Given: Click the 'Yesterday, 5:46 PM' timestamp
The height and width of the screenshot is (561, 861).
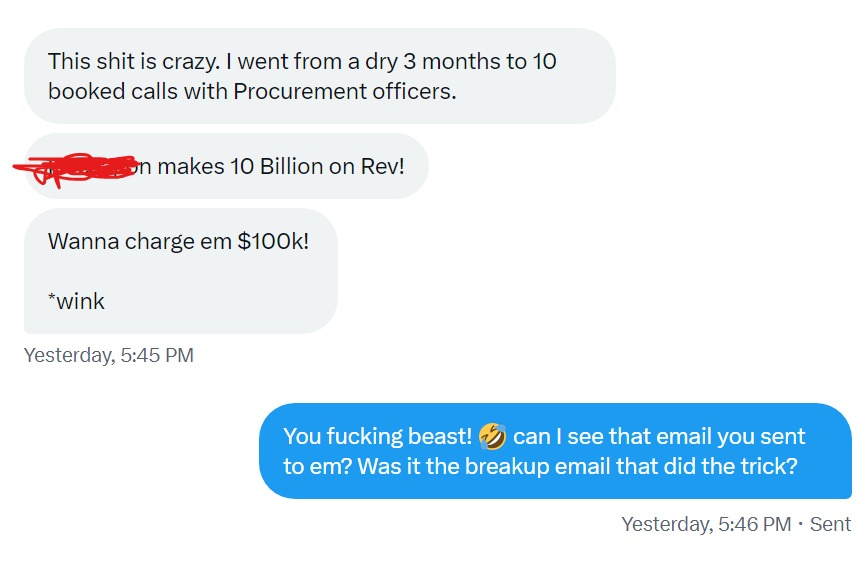Looking at the screenshot, I should [x=706, y=524].
